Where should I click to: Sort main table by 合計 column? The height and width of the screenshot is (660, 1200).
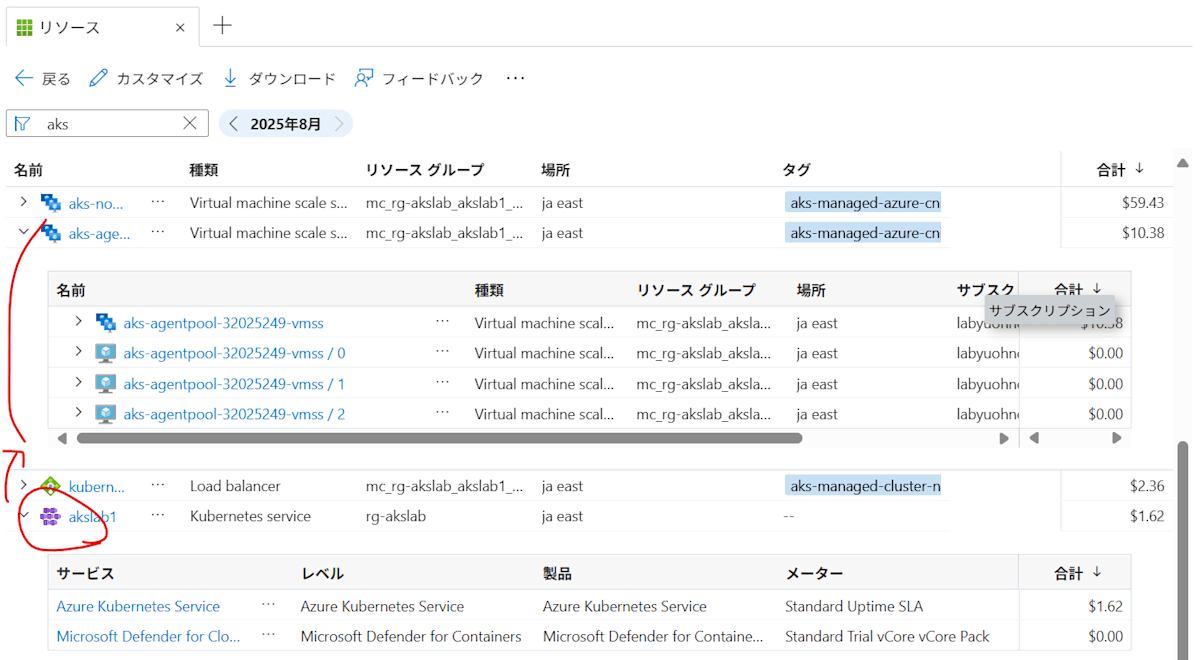pos(1120,170)
